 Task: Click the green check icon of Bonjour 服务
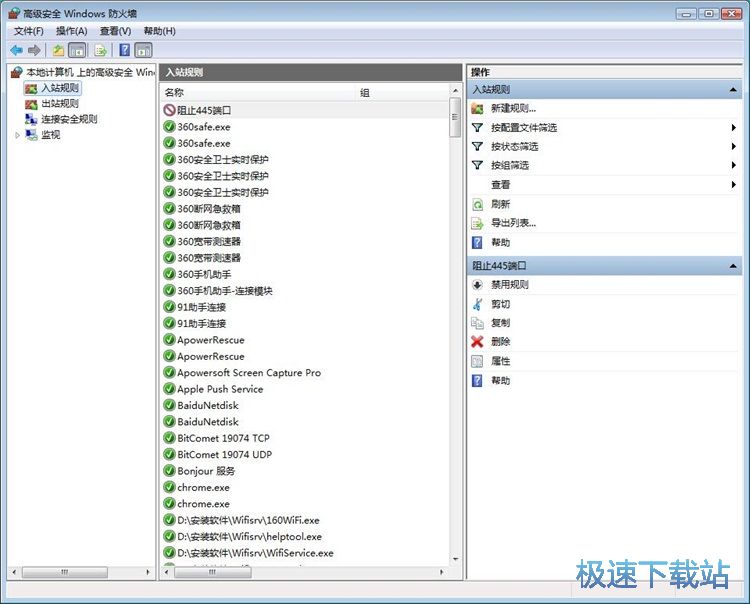tap(169, 471)
